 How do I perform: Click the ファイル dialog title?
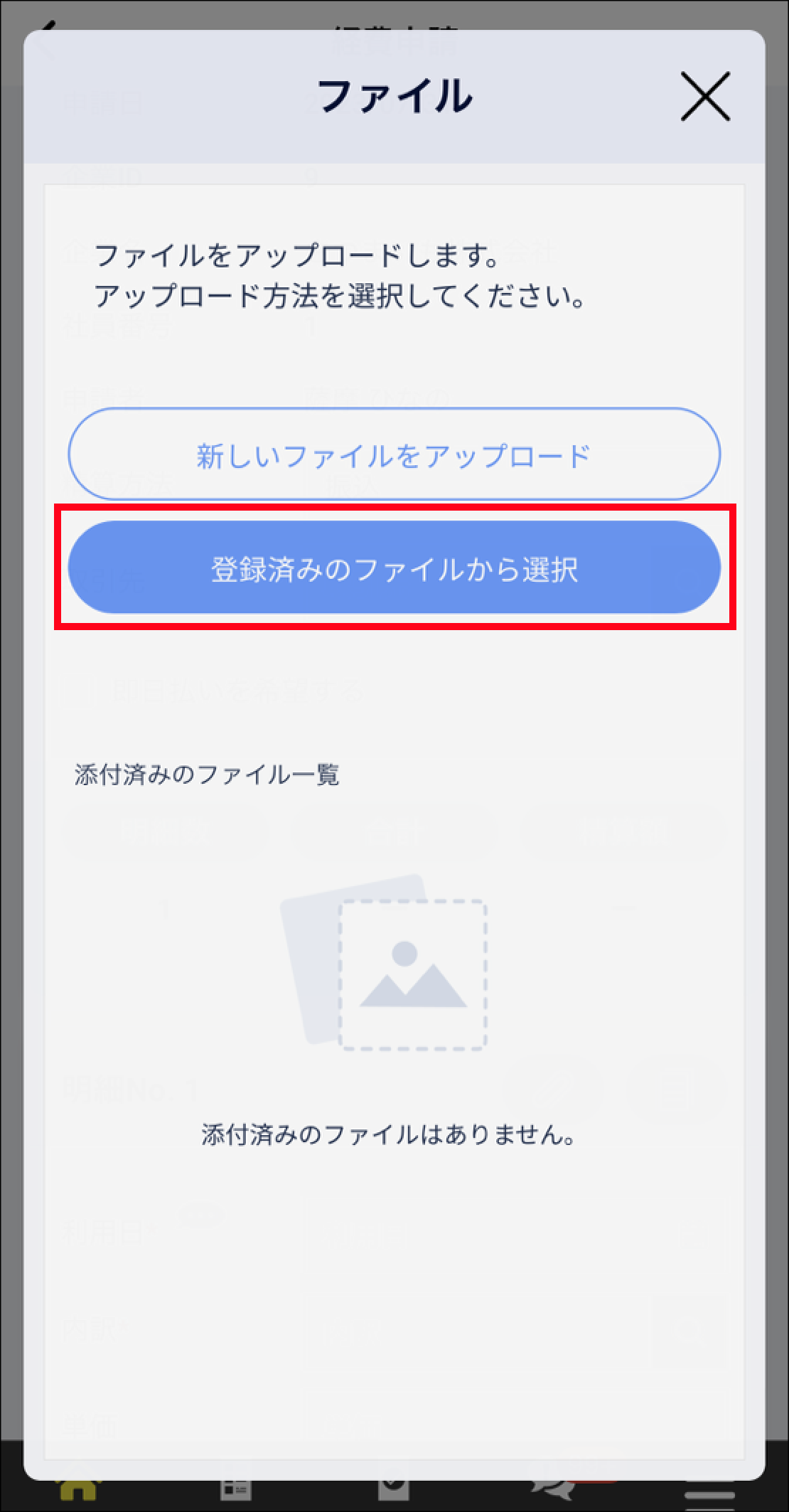coord(394,96)
